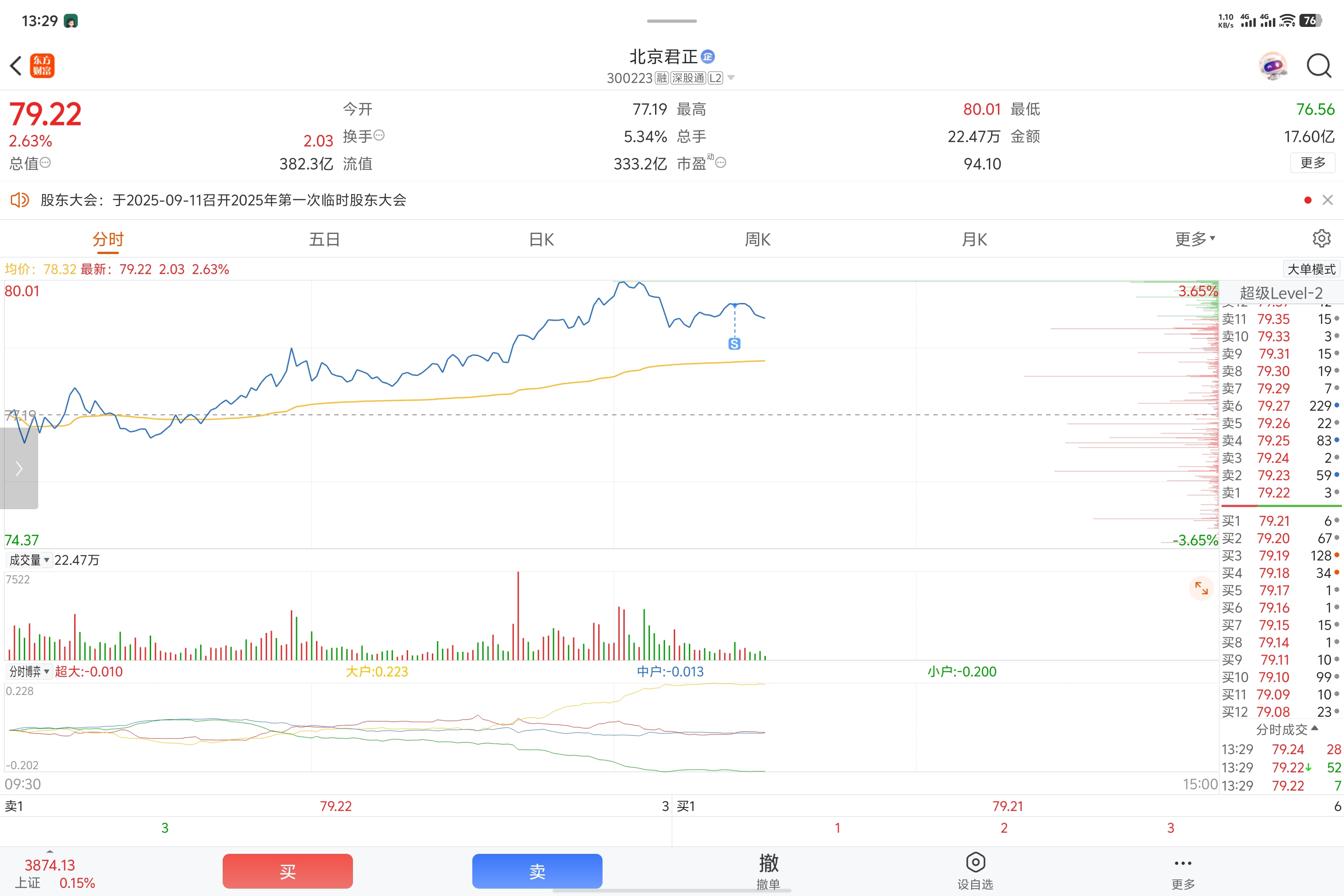Open the 总值 info bubble icon
The width and height of the screenshot is (1344, 896).
click(45, 163)
